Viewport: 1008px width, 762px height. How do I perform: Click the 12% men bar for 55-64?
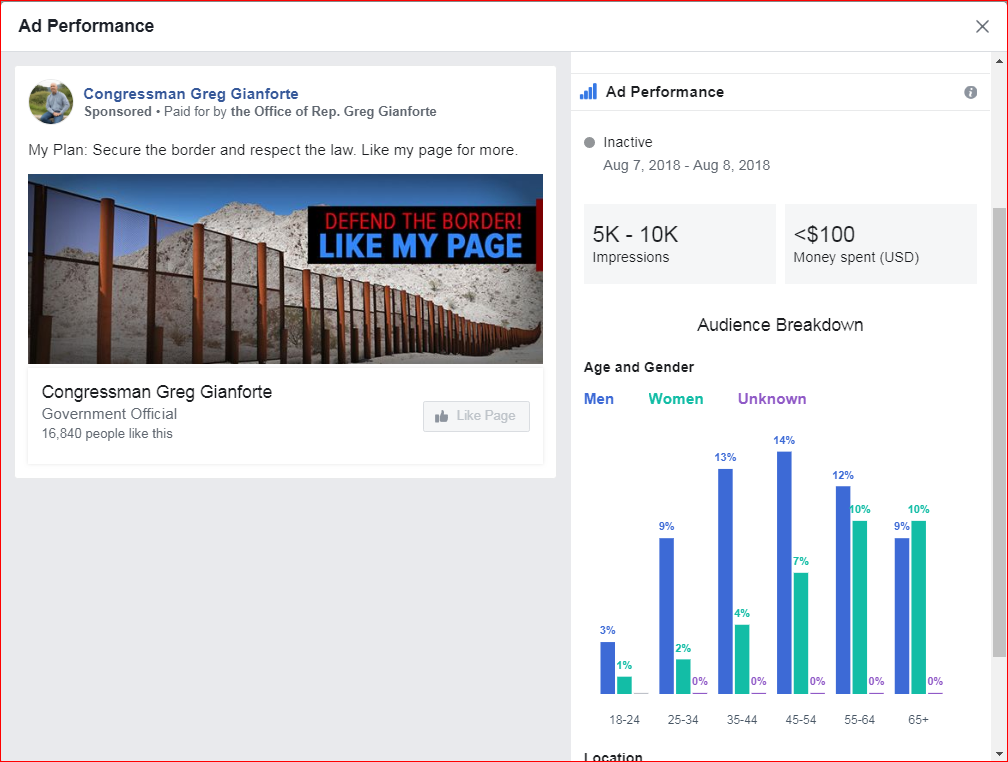[x=843, y=590]
